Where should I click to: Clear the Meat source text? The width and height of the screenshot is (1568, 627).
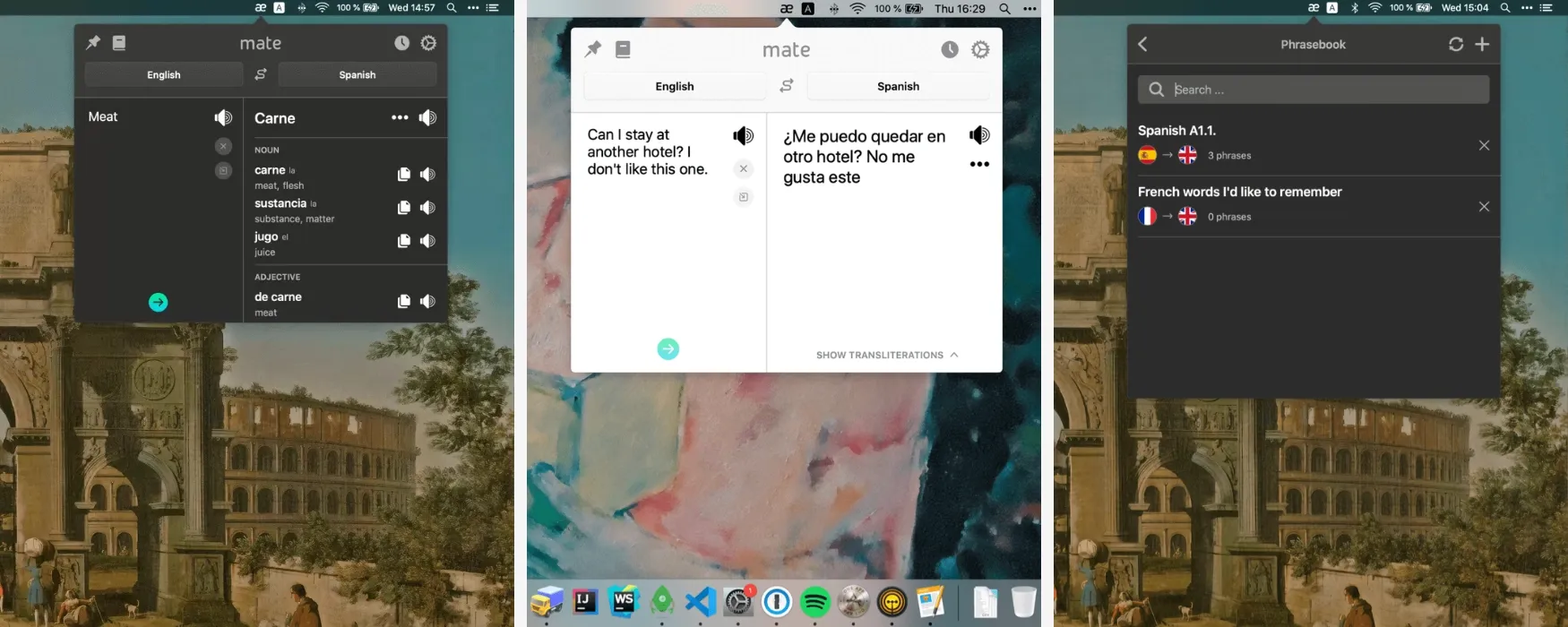click(x=223, y=146)
